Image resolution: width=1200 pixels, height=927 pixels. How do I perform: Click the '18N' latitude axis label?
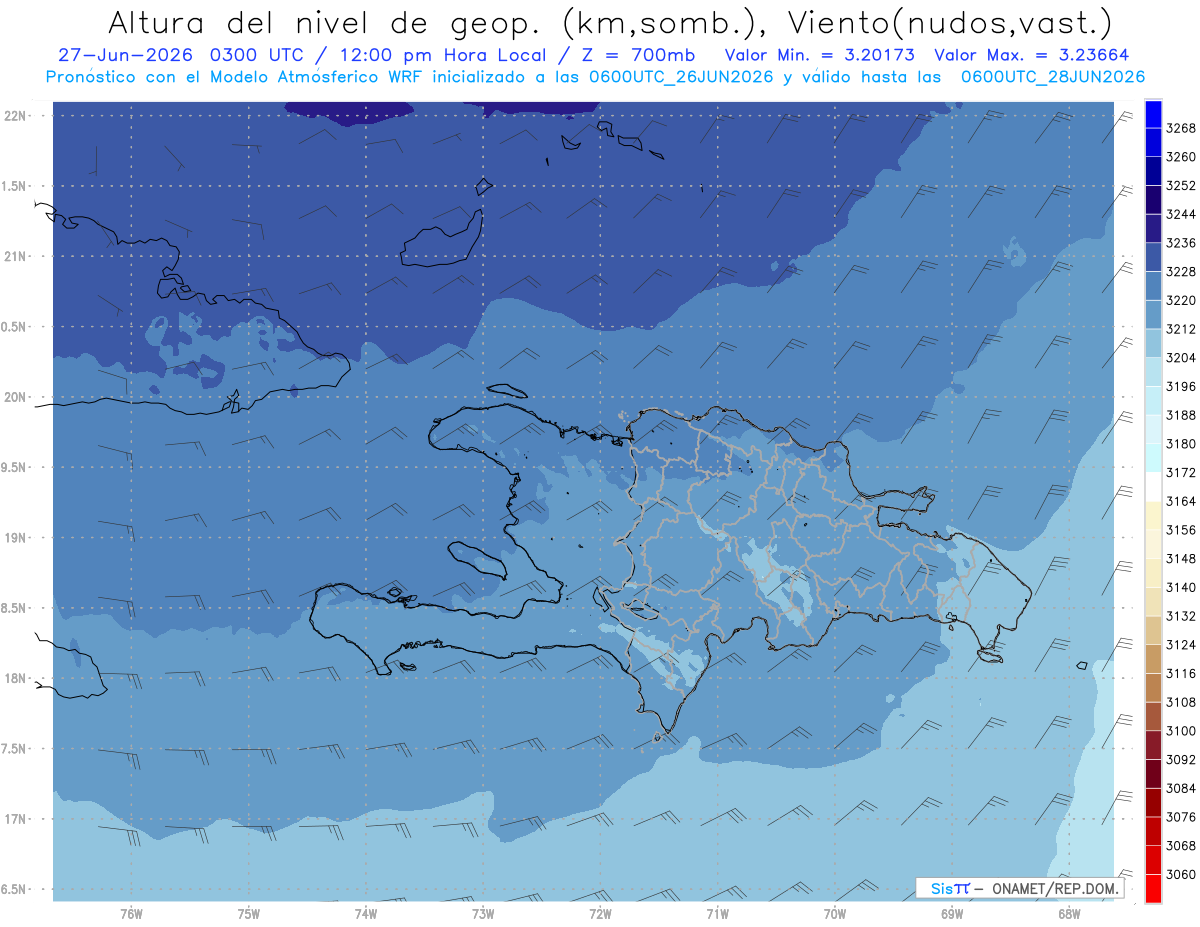pyautogui.click(x=17, y=678)
